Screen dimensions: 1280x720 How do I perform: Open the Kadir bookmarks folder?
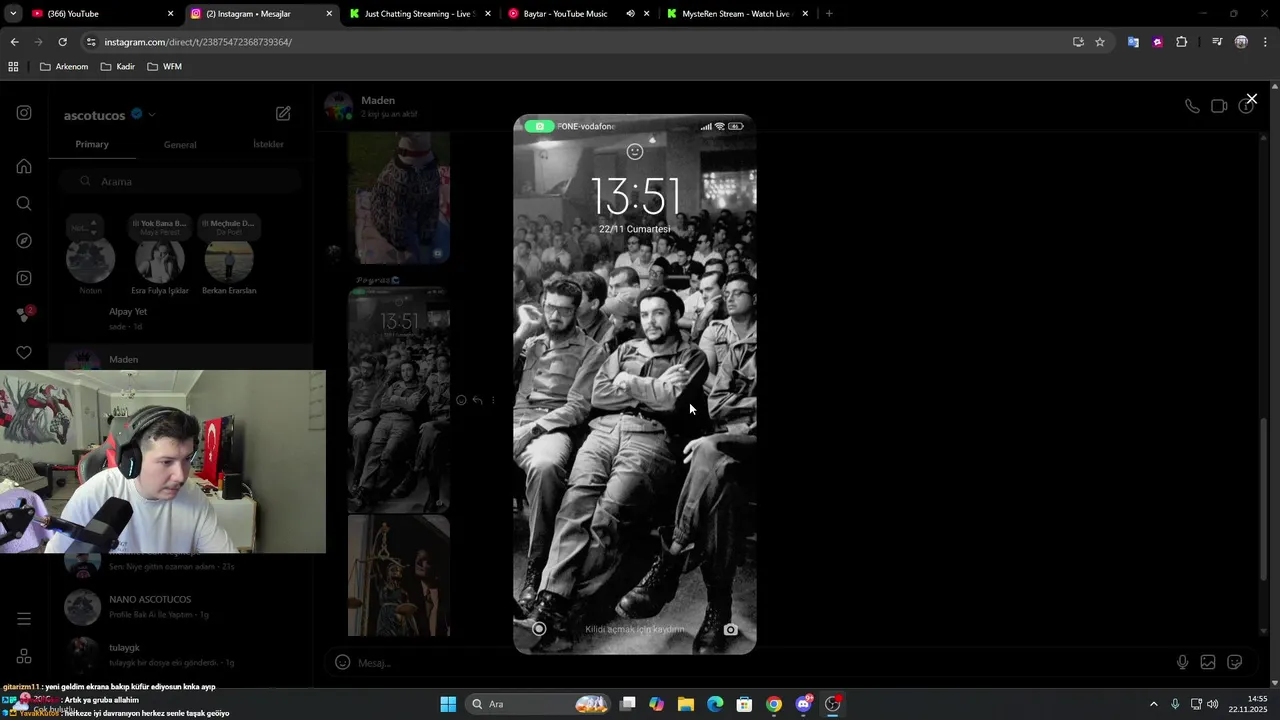click(118, 67)
